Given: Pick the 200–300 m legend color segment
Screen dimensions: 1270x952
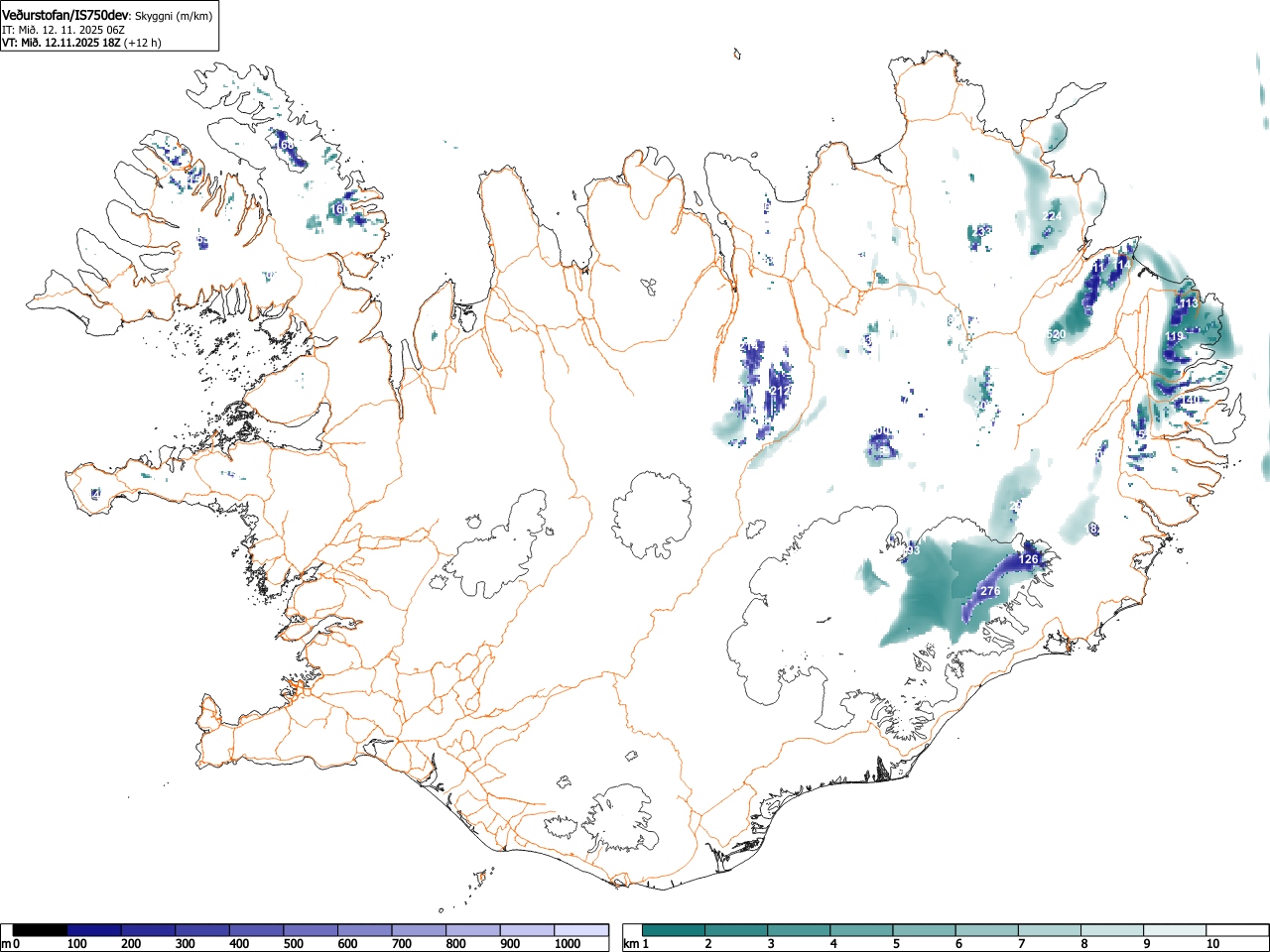Looking at the screenshot, I should coord(149,930).
